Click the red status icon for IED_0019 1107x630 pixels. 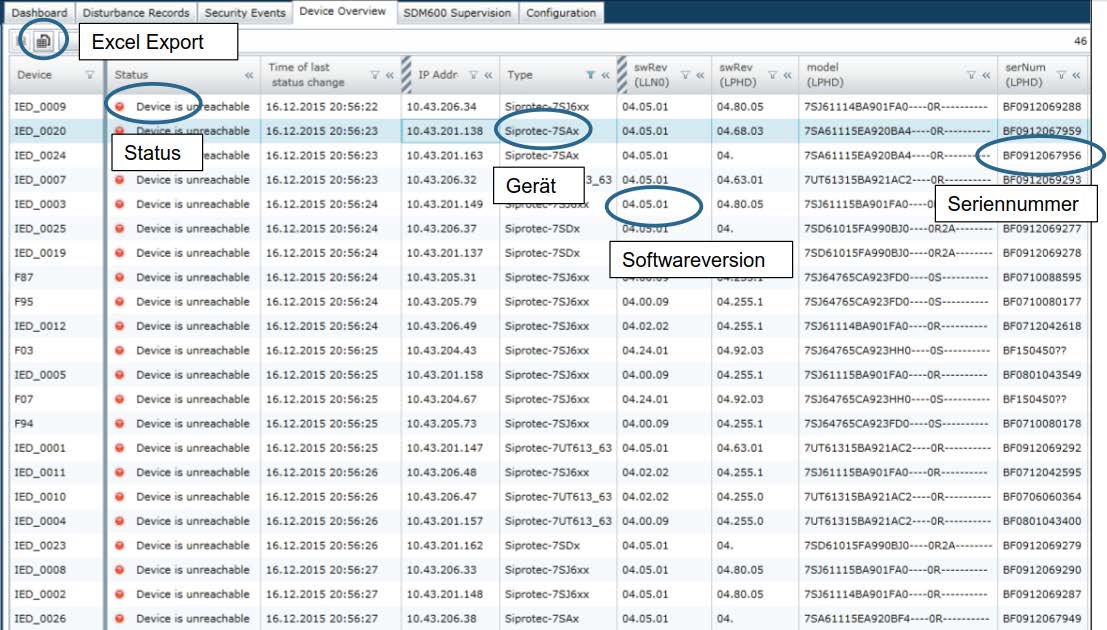coord(120,253)
